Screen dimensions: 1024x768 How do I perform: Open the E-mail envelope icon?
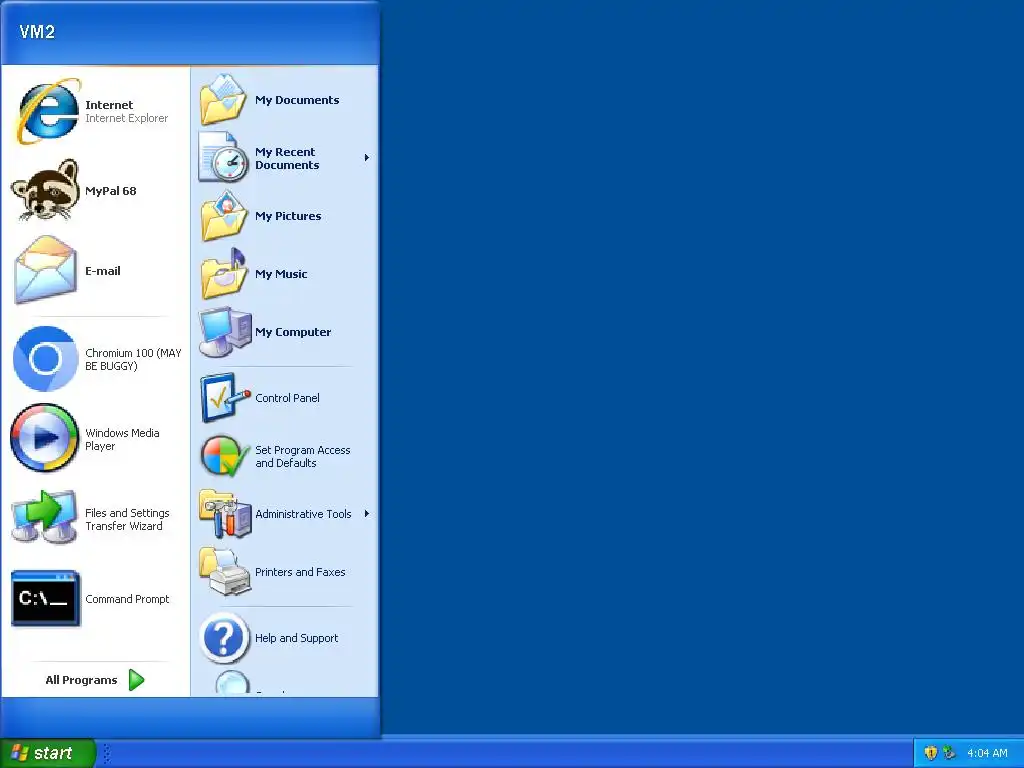[45, 270]
